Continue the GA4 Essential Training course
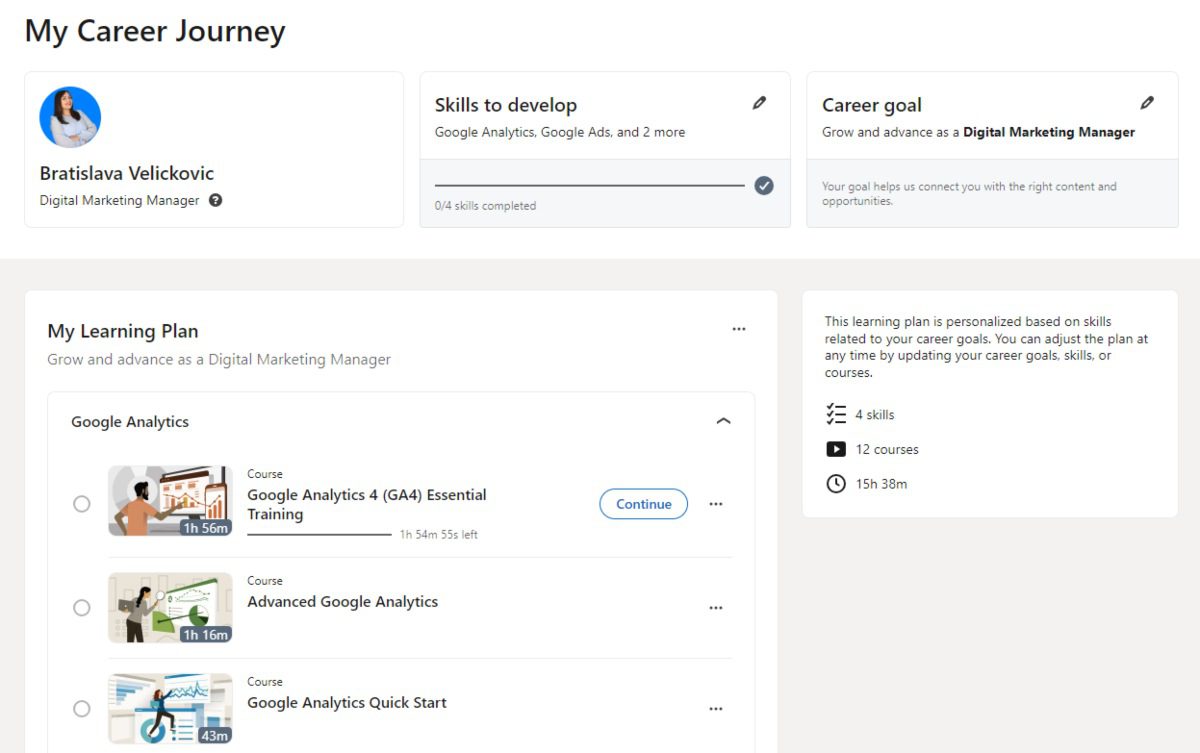This screenshot has height=753, width=1200. click(644, 504)
